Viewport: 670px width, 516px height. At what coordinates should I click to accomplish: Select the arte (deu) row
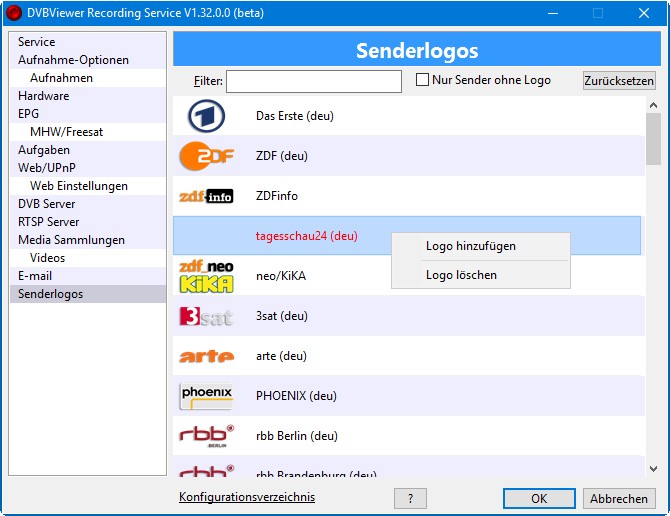[x=408, y=356]
